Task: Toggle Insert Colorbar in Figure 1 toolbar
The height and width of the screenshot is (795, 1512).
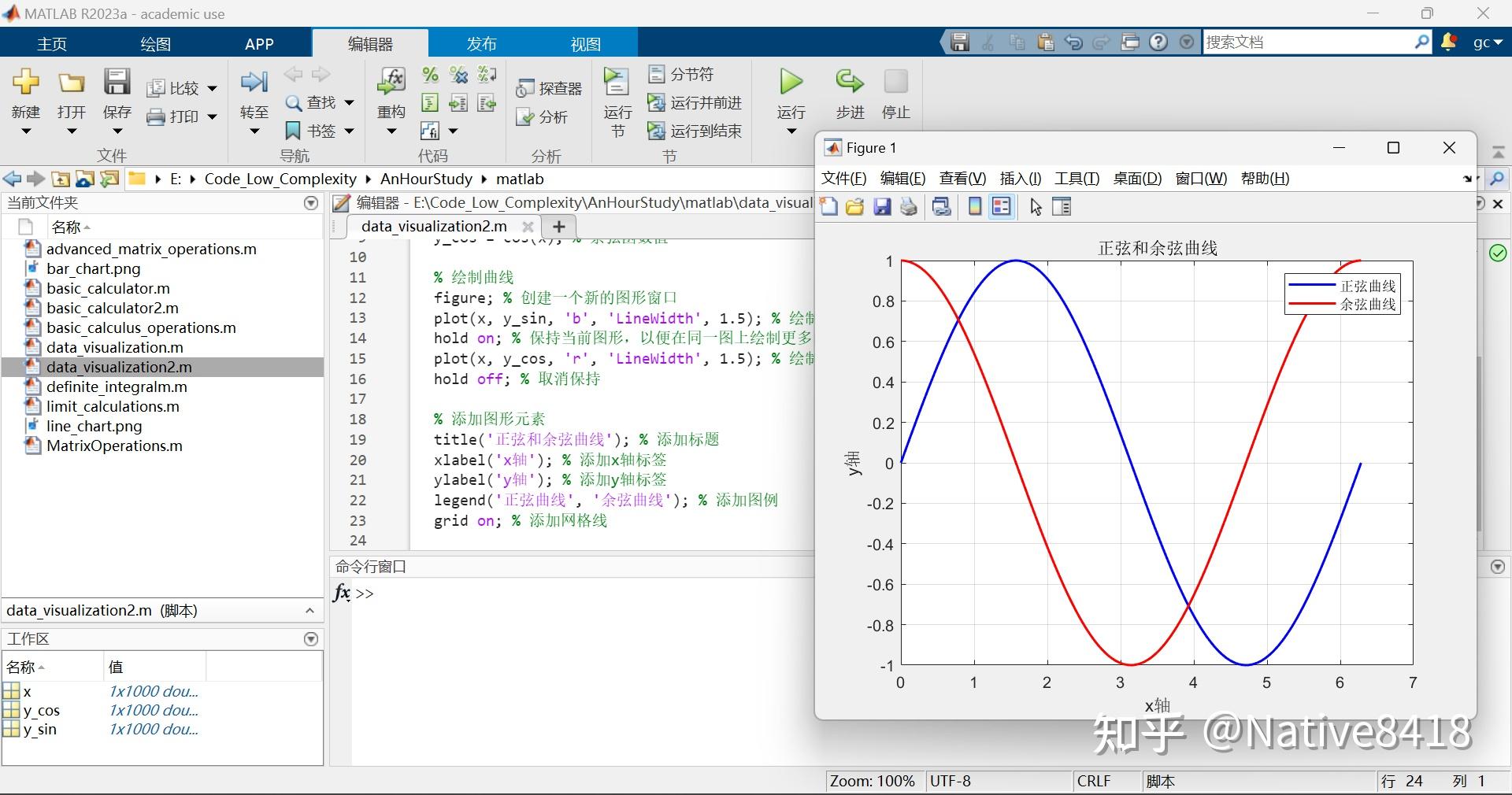Action: click(975, 207)
